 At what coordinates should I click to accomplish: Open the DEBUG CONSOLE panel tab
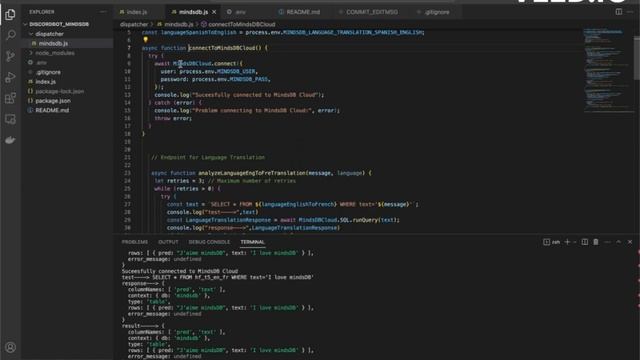pos(209,242)
